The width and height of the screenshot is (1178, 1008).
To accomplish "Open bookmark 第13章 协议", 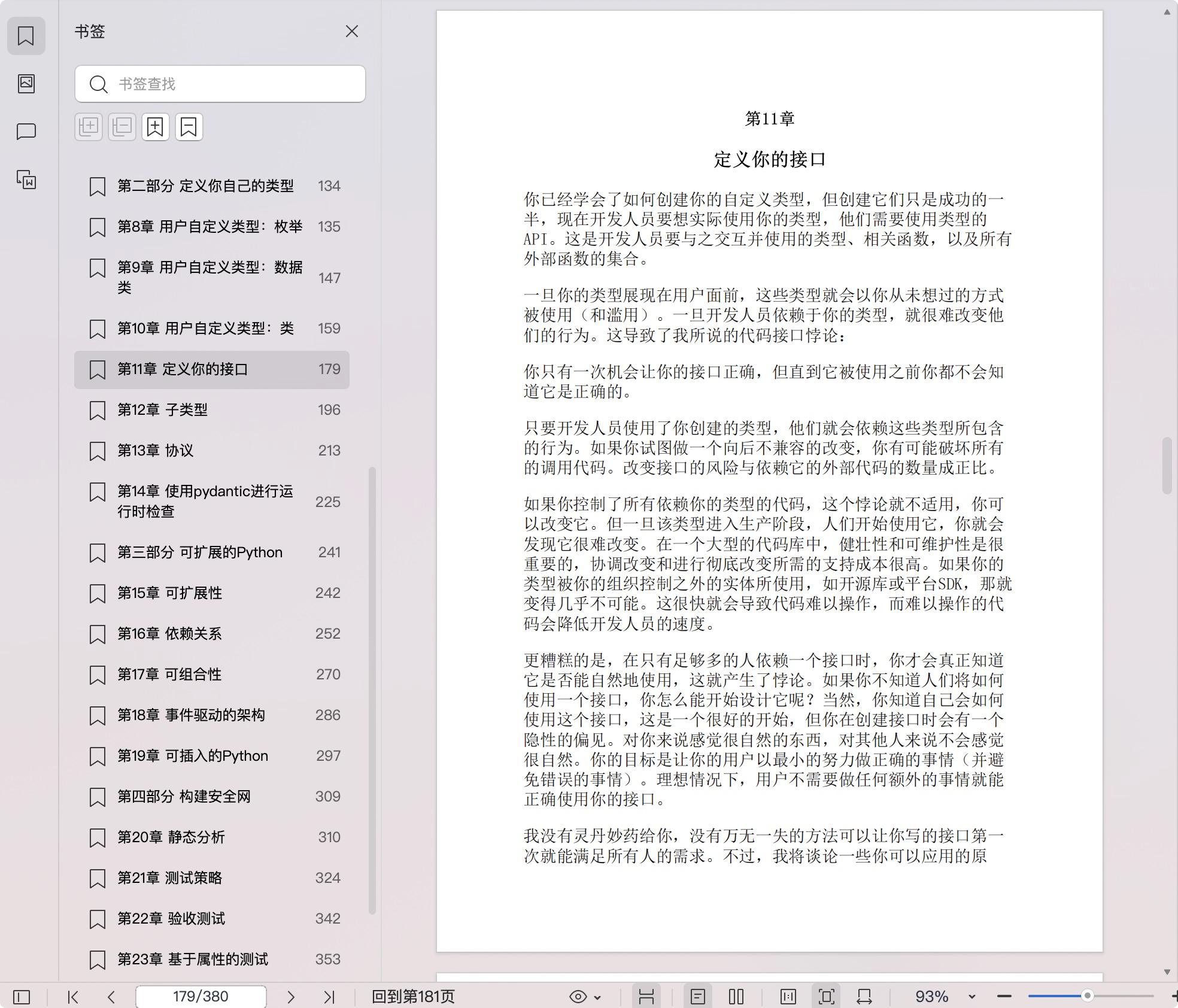I will coord(212,451).
